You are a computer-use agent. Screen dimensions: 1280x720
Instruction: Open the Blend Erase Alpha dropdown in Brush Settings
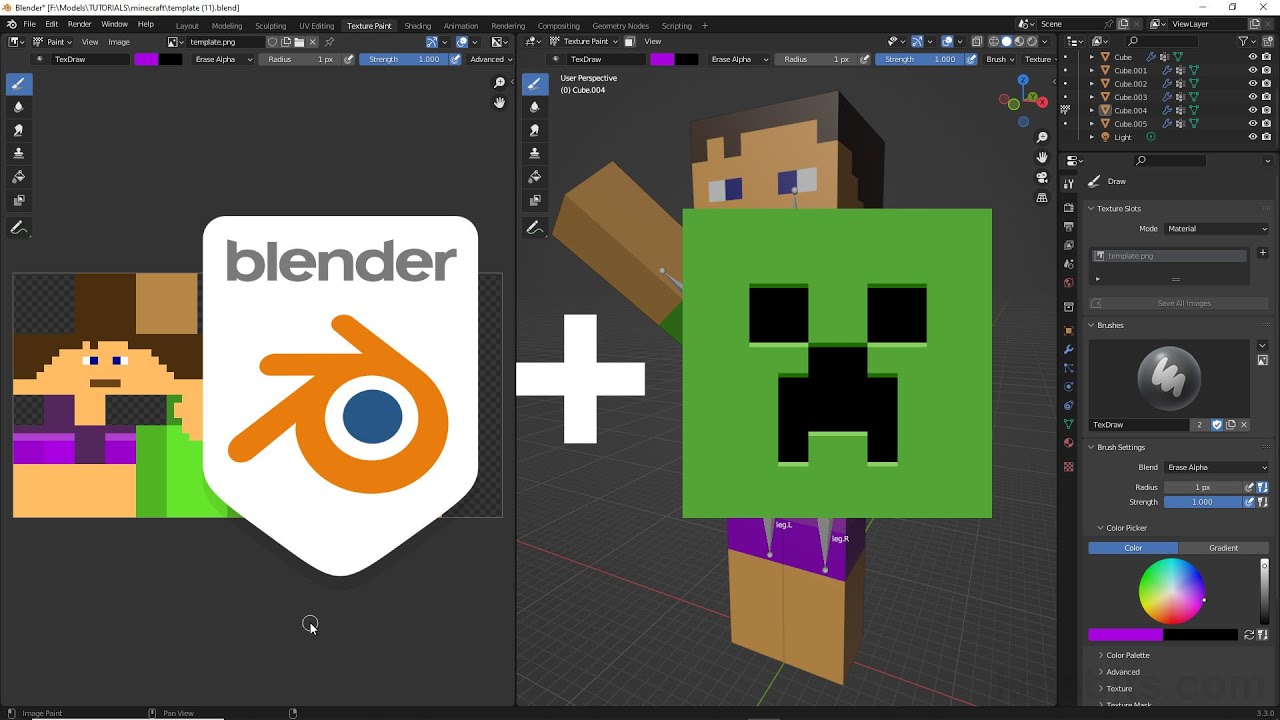tap(1216, 467)
